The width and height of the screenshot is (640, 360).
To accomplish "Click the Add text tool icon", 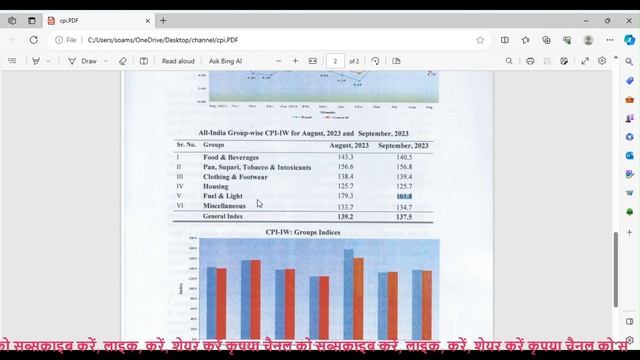I will tap(144, 61).
